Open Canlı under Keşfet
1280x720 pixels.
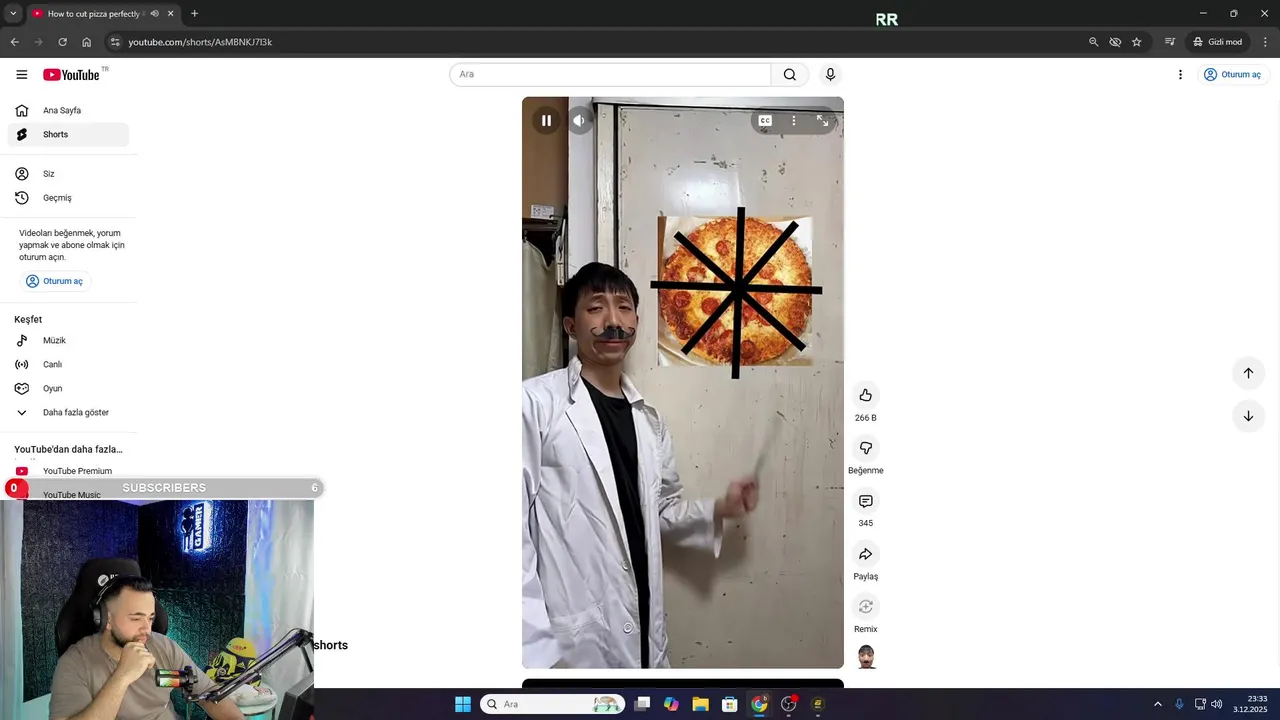[x=68, y=365]
